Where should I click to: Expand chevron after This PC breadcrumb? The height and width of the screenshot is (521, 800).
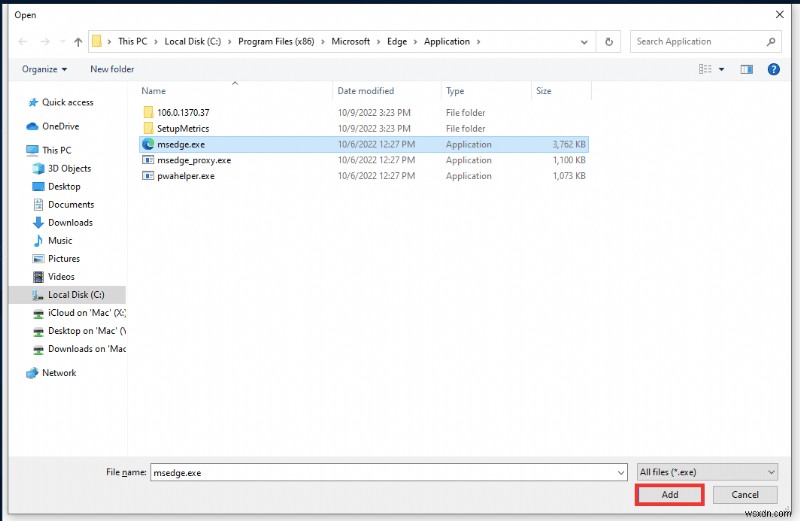[x=156, y=42]
